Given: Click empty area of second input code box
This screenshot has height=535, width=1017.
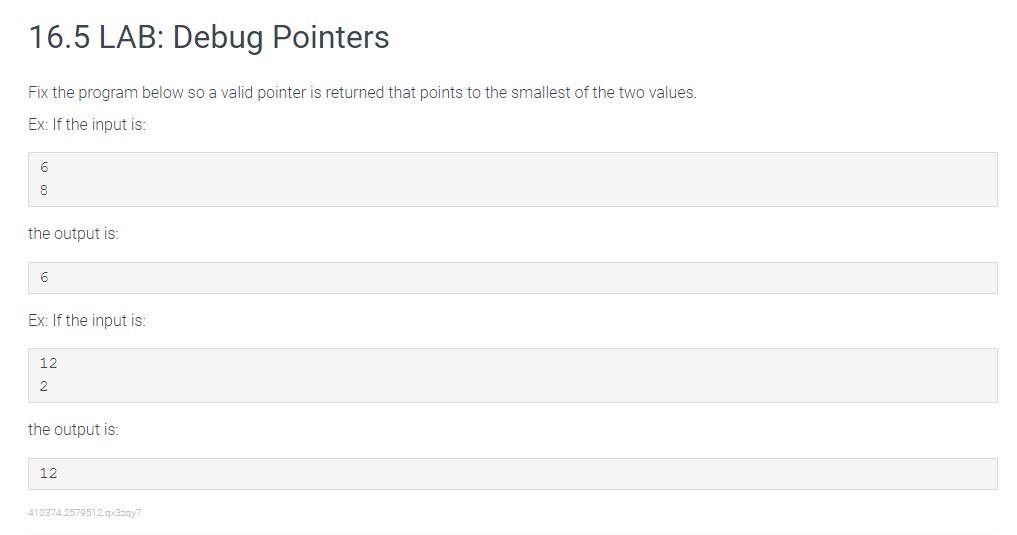Looking at the screenshot, I should pyautogui.click(x=519, y=375).
